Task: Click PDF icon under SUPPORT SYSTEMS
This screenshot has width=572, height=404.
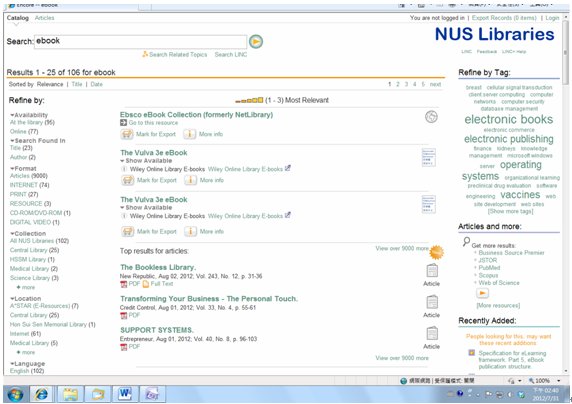Action: click(124, 347)
